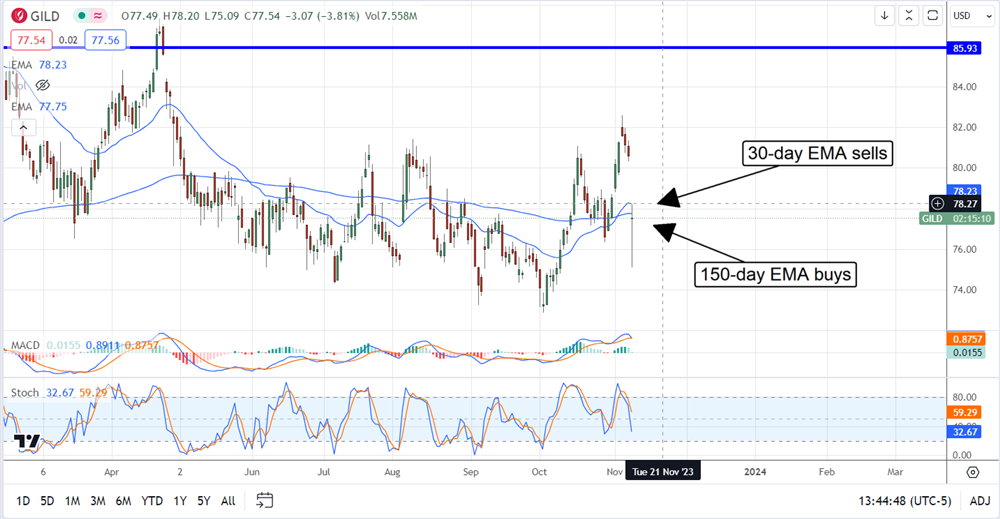
Task: Click the EMA 78.23 indicator label
Action: click(x=39, y=65)
